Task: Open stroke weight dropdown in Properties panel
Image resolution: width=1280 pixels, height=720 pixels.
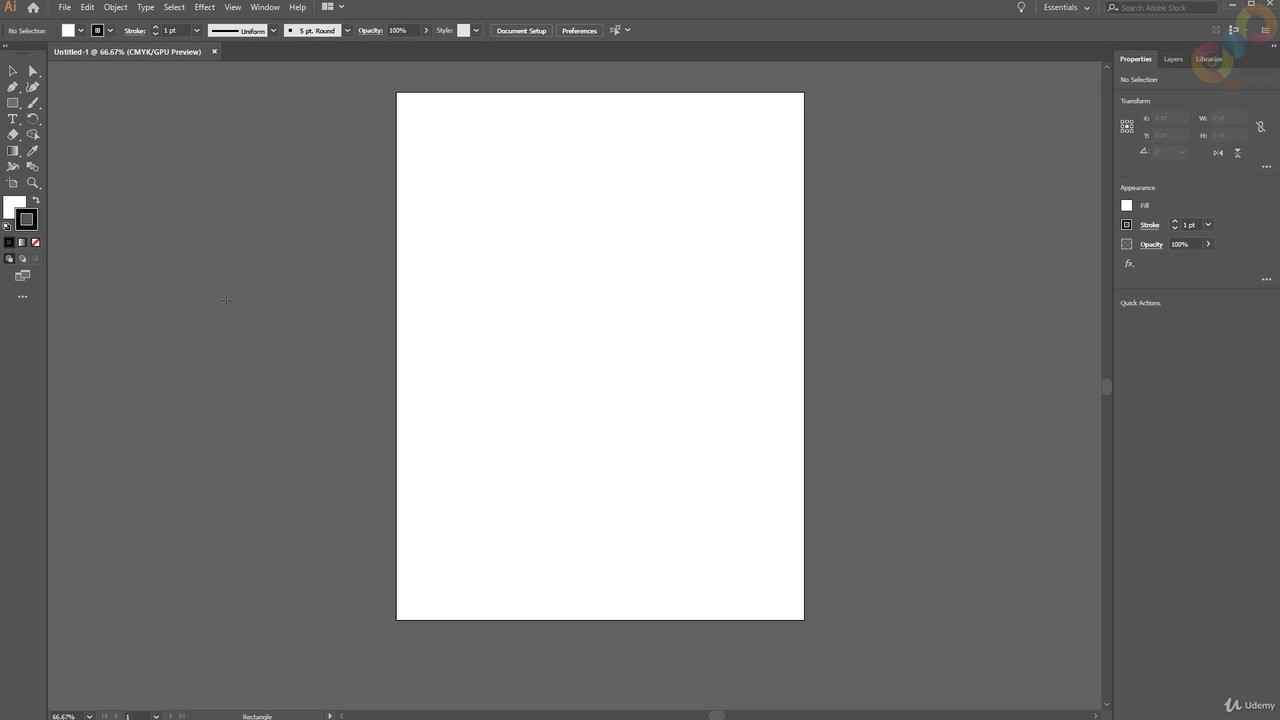Action: point(1208,225)
